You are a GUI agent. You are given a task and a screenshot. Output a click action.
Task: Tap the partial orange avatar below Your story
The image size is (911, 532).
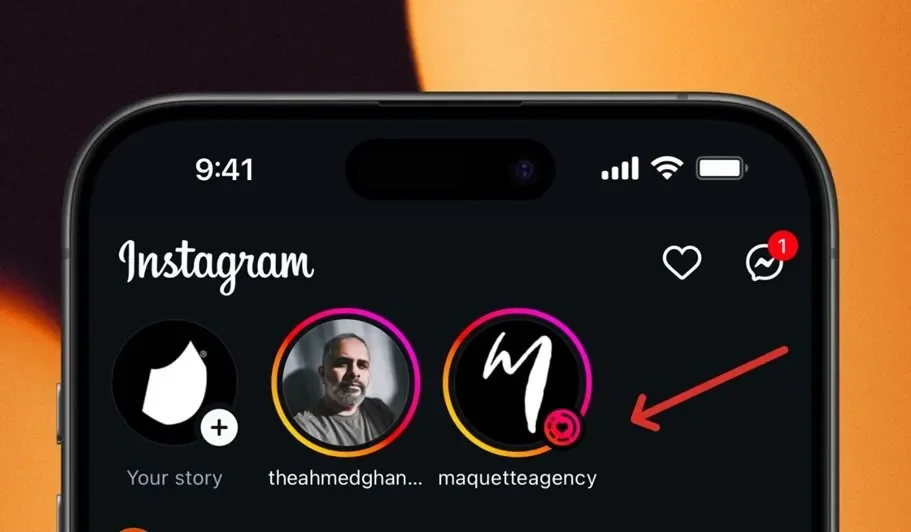(x=134, y=530)
